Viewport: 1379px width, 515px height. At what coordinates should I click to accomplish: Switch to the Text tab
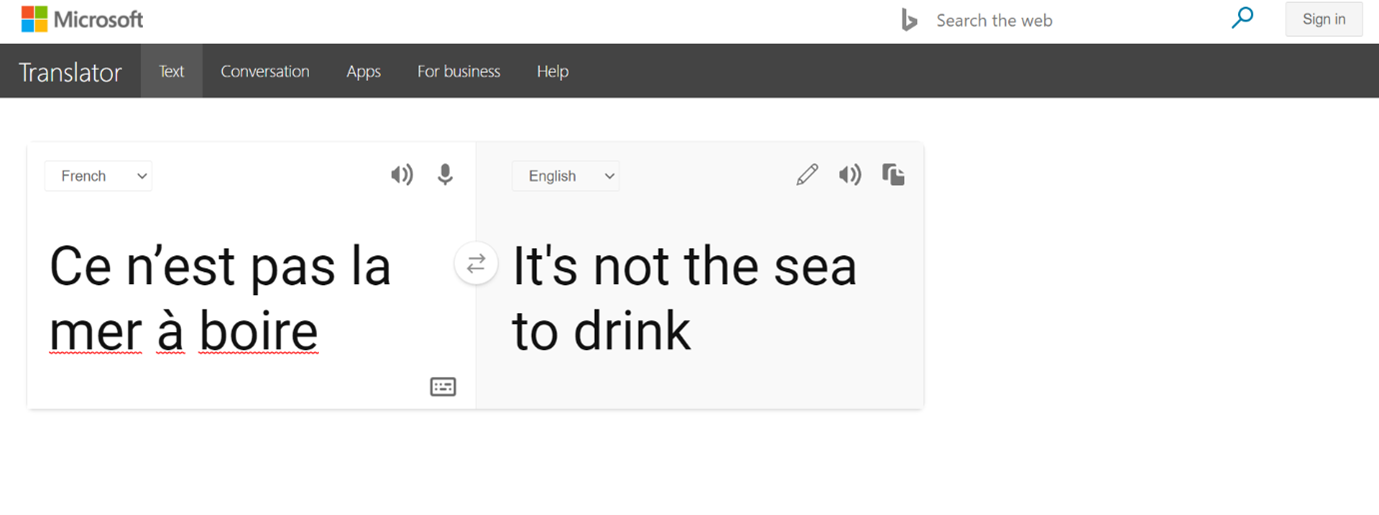tap(172, 71)
